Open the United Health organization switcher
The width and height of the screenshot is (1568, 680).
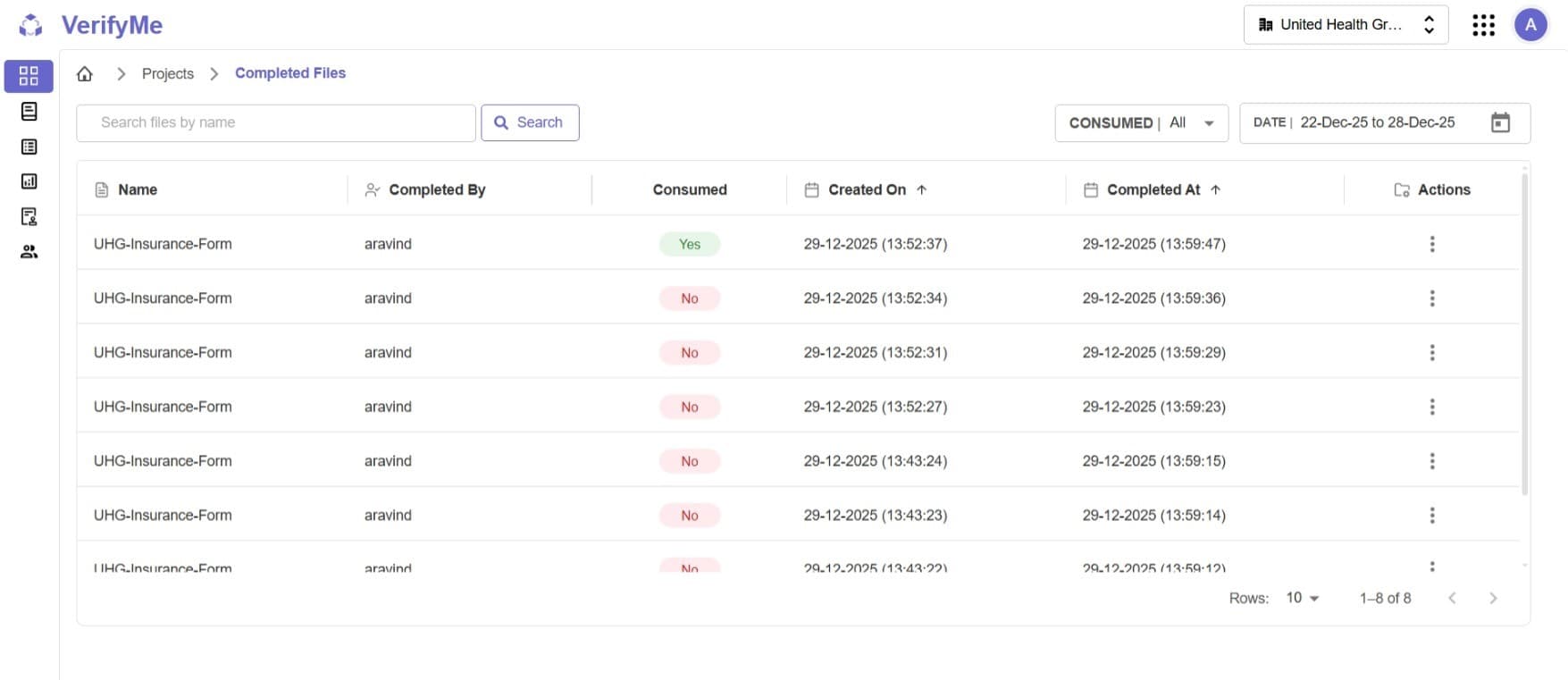click(1345, 25)
